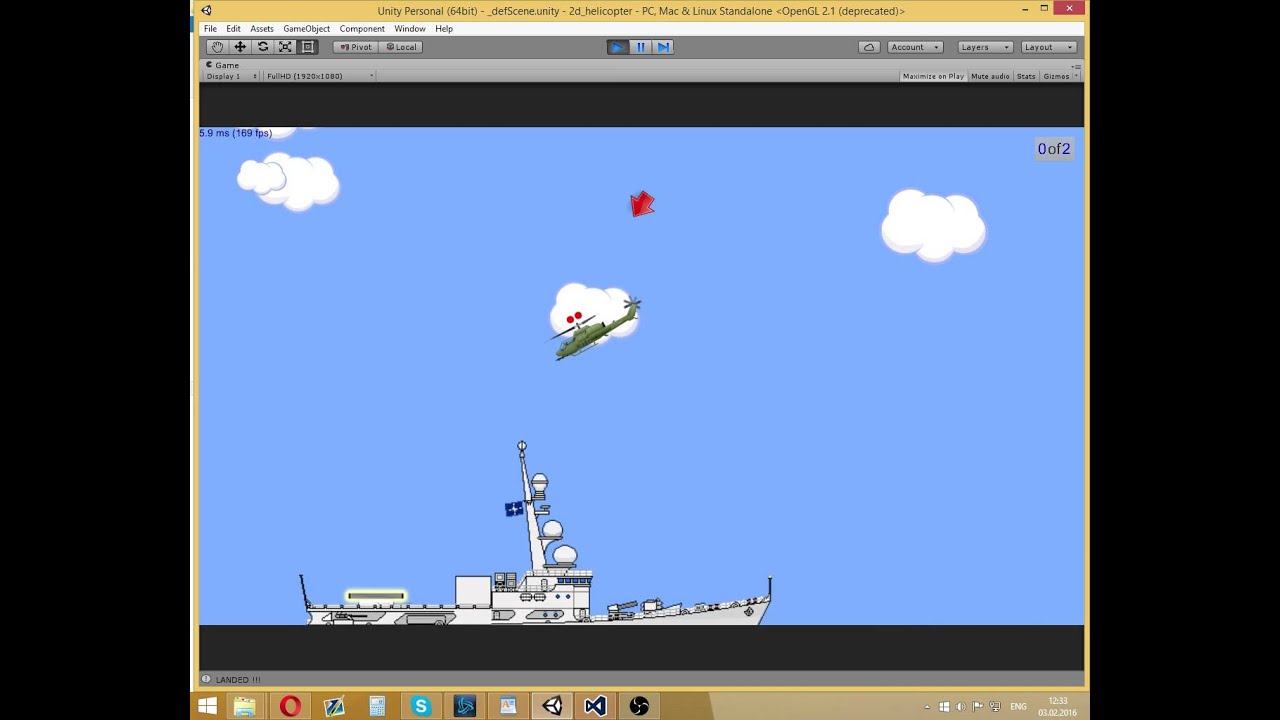Open the GameObject menu
Viewport: 1280px width, 720px height.
click(x=306, y=28)
